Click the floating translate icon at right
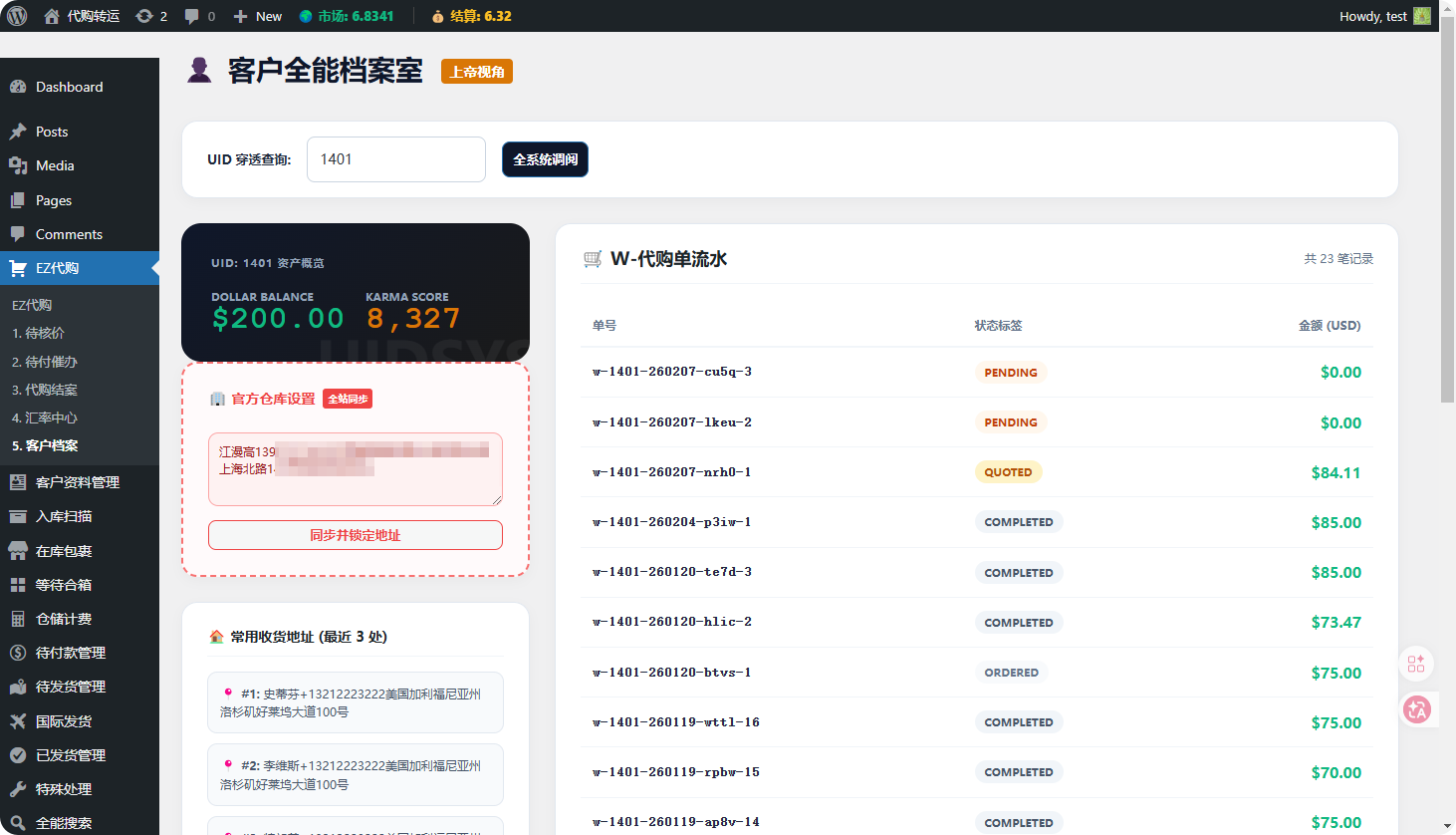1456x835 pixels. pos(1416,709)
